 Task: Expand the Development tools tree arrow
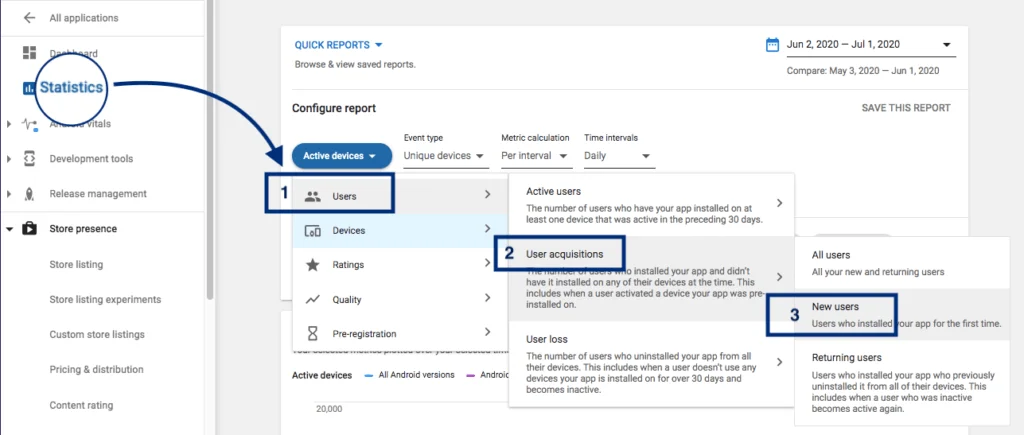point(9,159)
